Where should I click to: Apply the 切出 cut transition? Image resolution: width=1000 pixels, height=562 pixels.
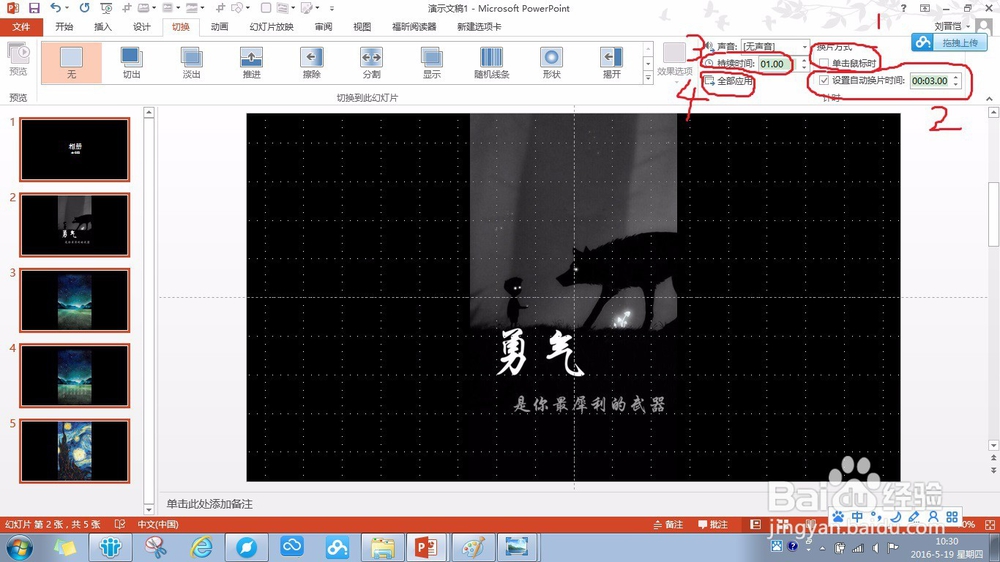131,63
